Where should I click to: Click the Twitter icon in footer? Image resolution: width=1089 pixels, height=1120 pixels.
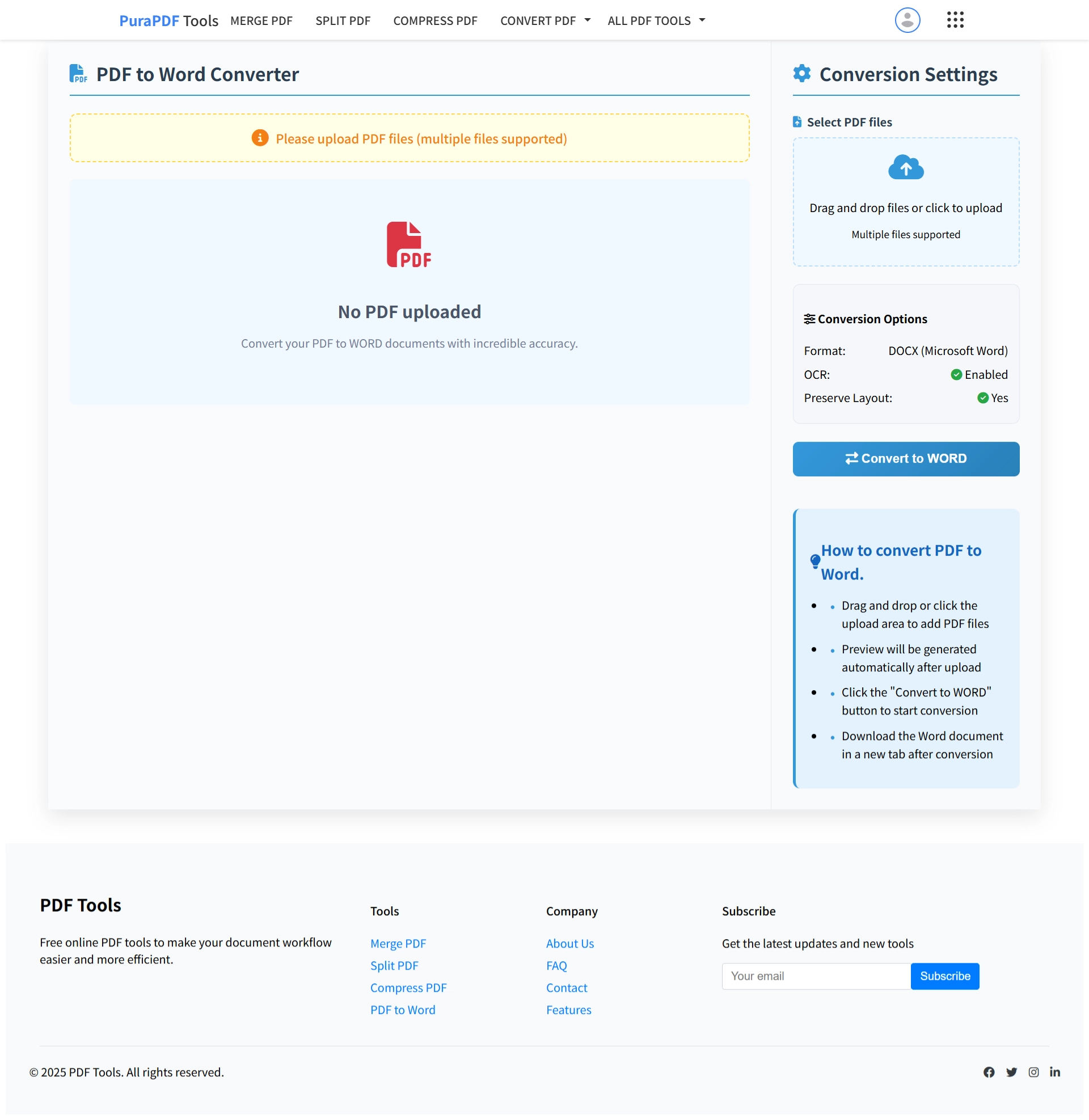click(x=1011, y=1072)
